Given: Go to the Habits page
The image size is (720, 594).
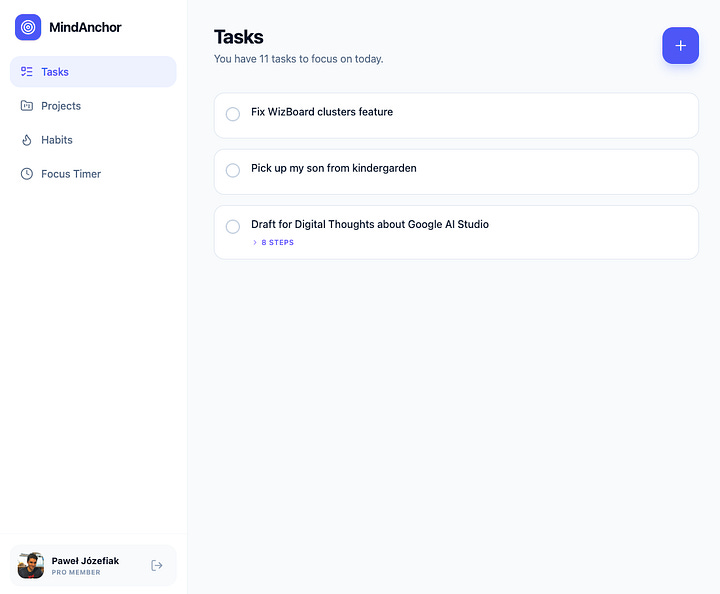Looking at the screenshot, I should (x=57, y=140).
